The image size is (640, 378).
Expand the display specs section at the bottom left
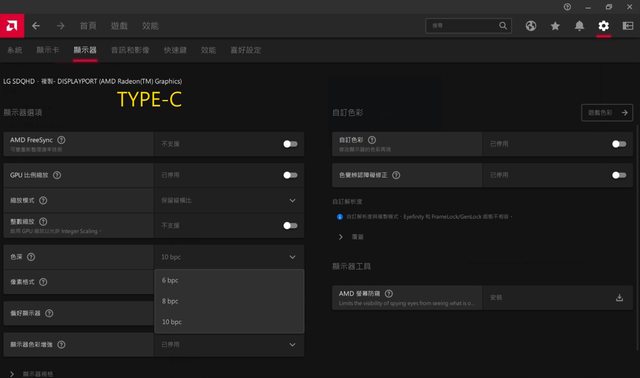coord(12,374)
